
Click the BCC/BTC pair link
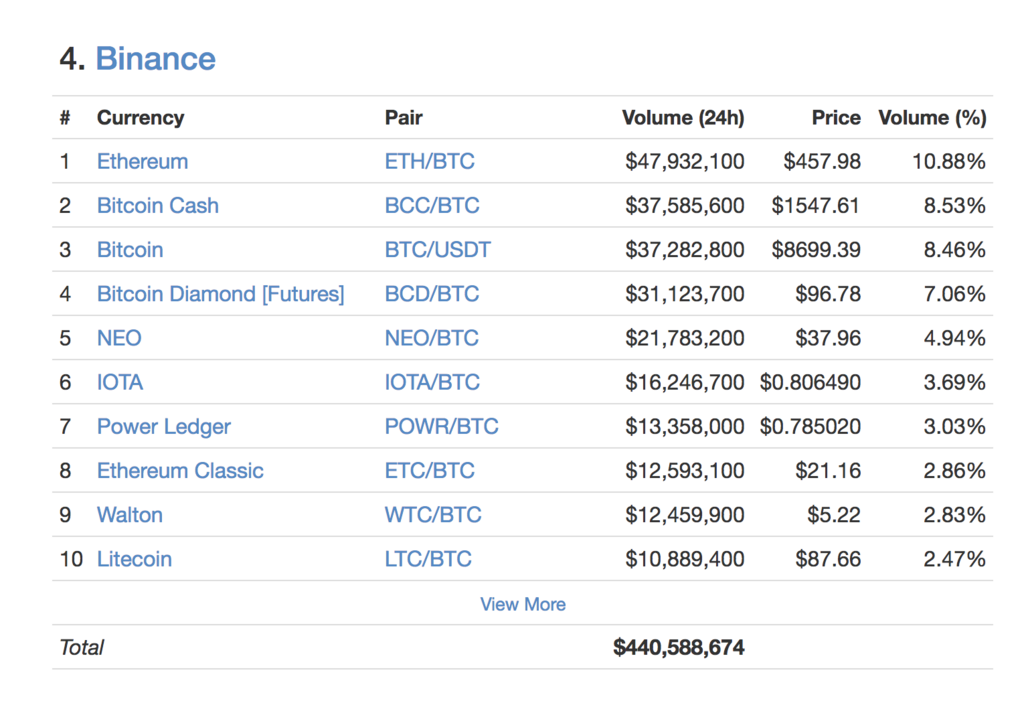[432, 206]
